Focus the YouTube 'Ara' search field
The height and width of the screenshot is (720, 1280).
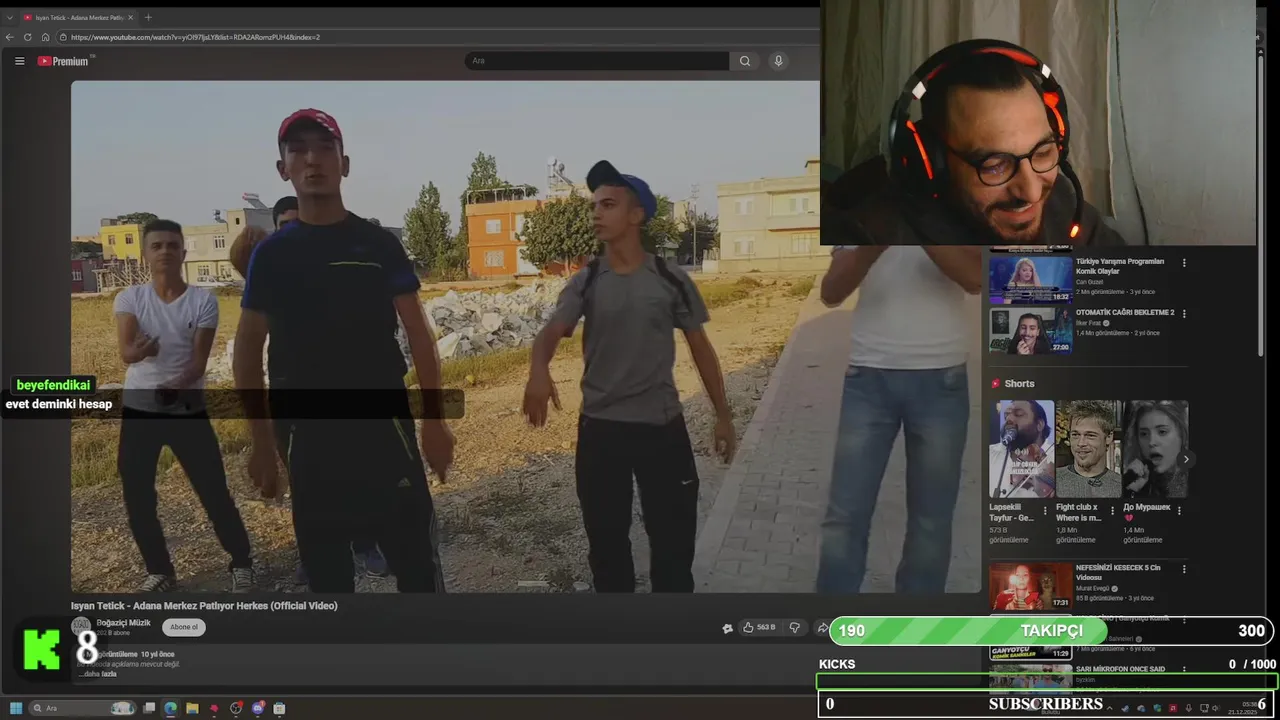click(597, 61)
